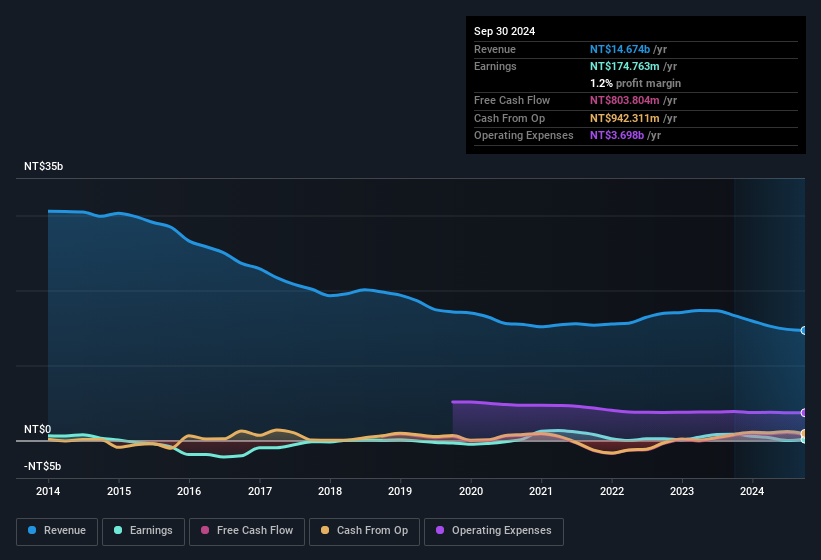Screen dimensions: 821x560
Task: Click the purple dot in Operating Expenses legend
Action: pos(440,530)
